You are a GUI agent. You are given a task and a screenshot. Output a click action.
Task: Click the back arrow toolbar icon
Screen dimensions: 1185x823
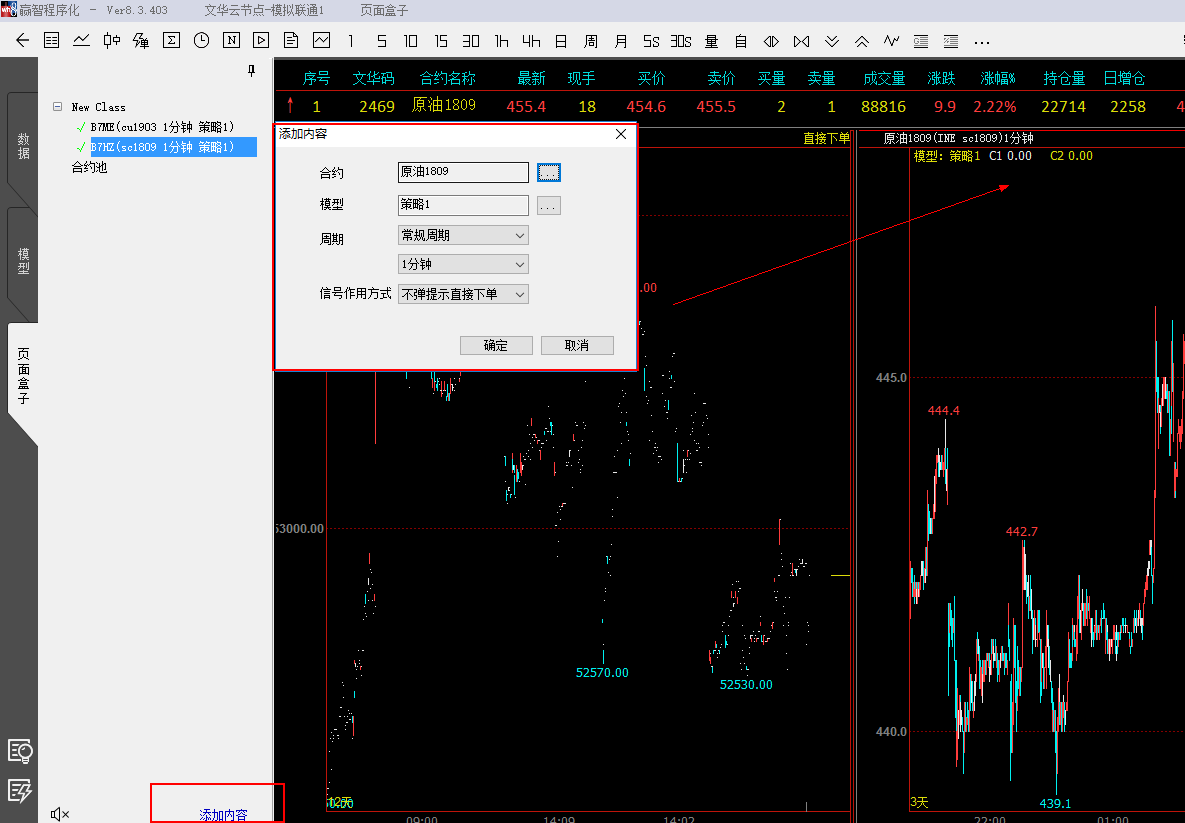22,41
